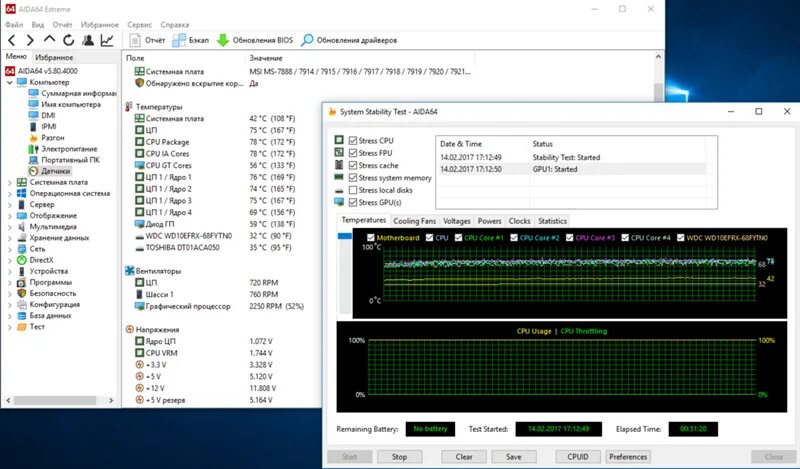
Task: Switch to Statistics tab
Action: pyautogui.click(x=553, y=221)
